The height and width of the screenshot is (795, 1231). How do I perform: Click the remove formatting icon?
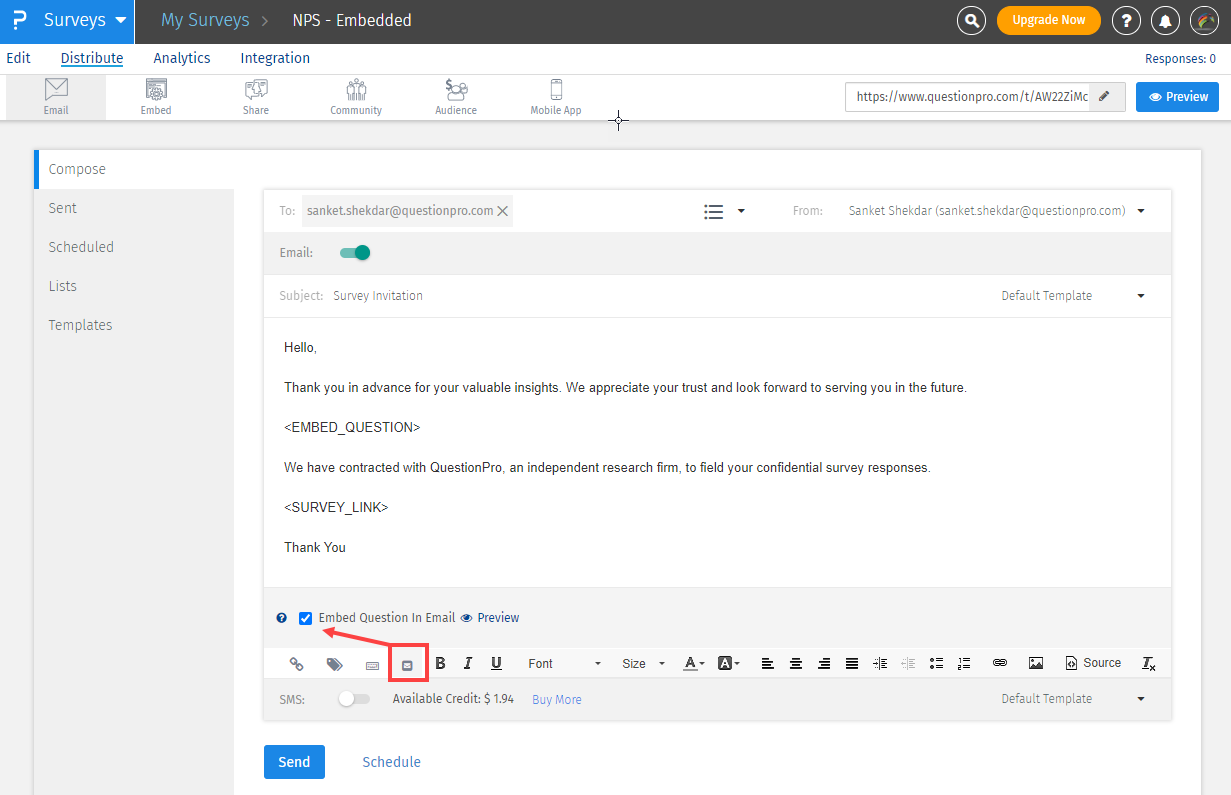tap(1149, 663)
